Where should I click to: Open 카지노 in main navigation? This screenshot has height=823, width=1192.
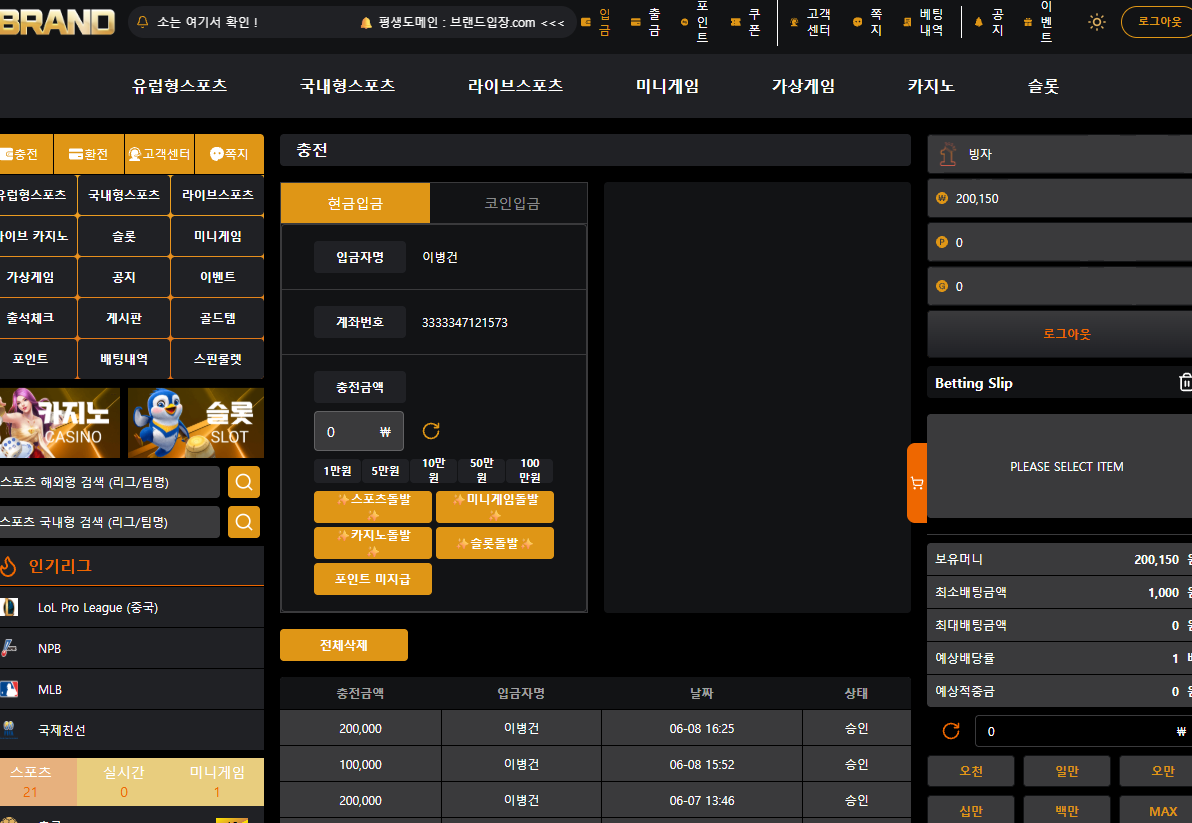pyautogui.click(x=930, y=86)
